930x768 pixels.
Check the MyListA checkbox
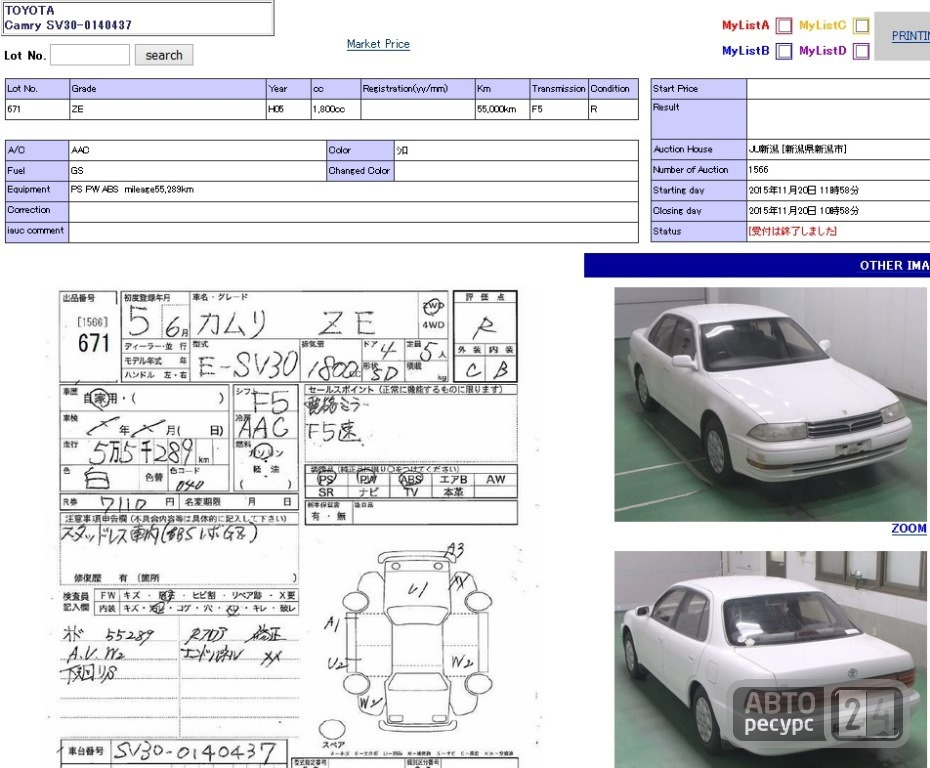pos(784,26)
